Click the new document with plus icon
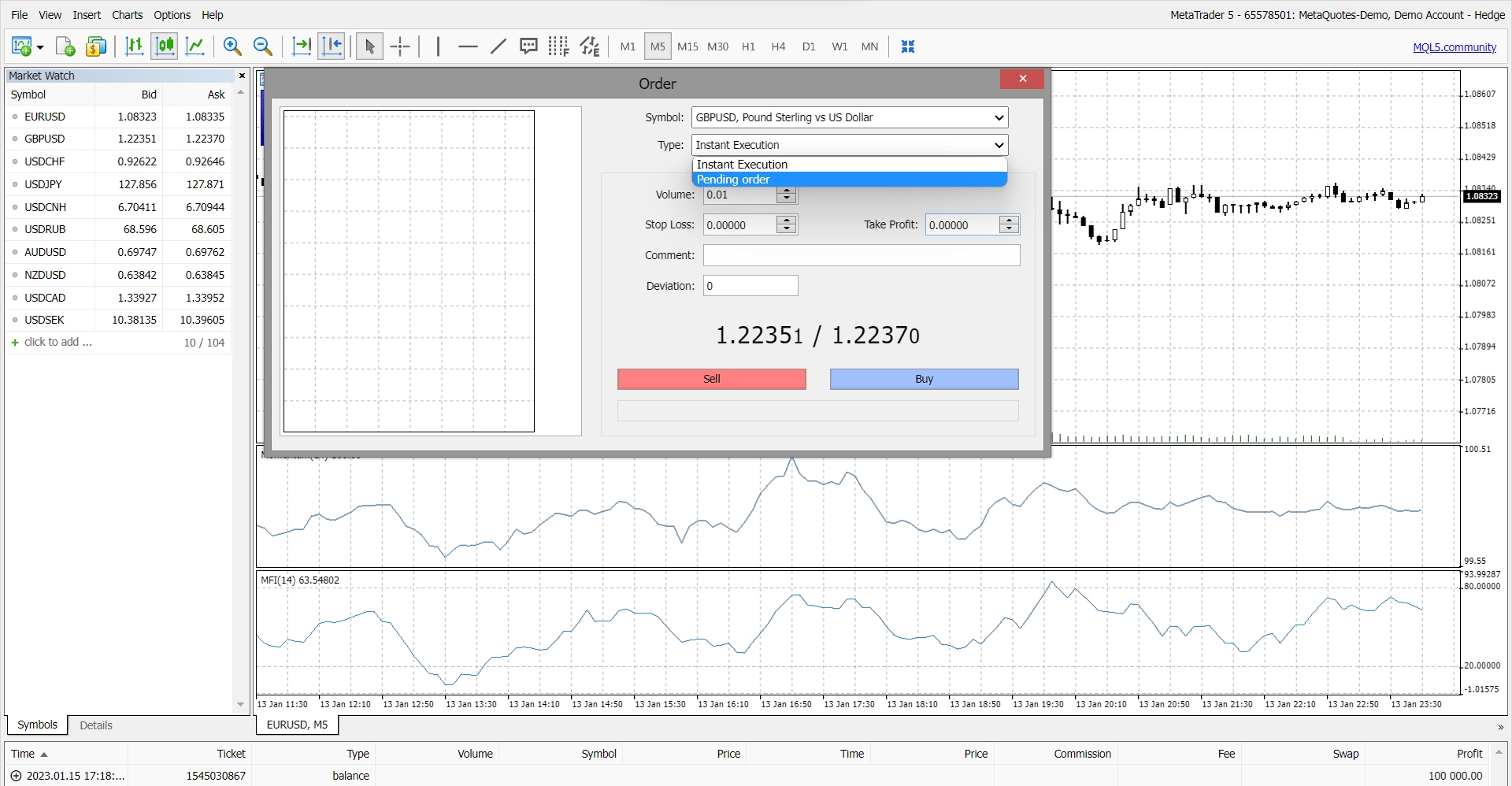Screen dimensions: 1512x786 point(65,46)
